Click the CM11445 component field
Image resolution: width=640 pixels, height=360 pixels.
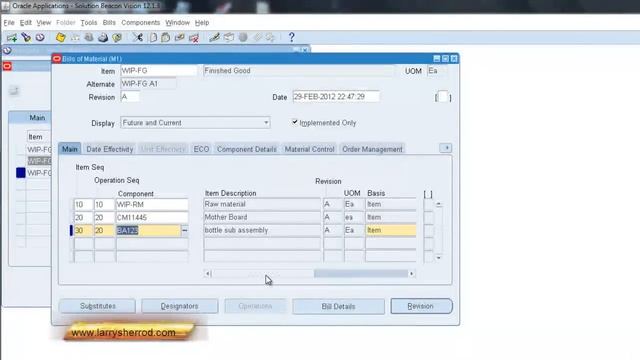coord(152,218)
